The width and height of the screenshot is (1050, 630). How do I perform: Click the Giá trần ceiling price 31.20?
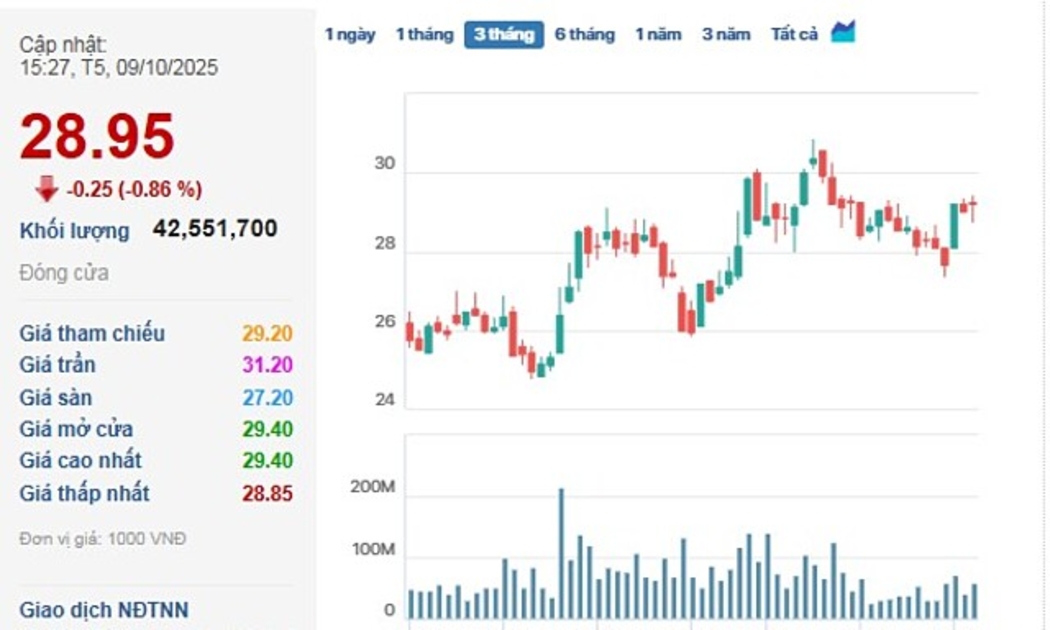pyautogui.click(x=267, y=366)
